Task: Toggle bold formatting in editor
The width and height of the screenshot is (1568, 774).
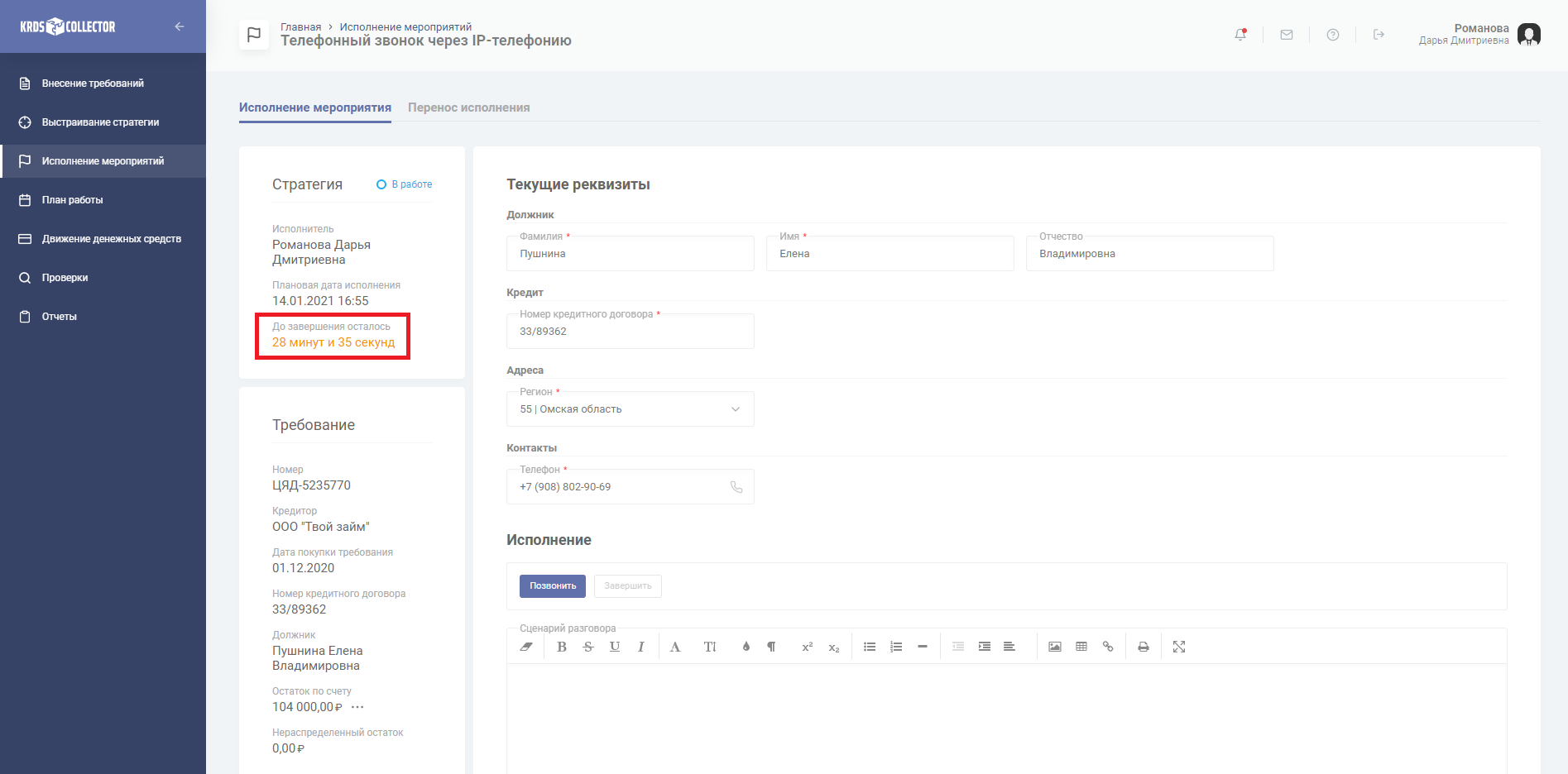Action: (562, 647)
